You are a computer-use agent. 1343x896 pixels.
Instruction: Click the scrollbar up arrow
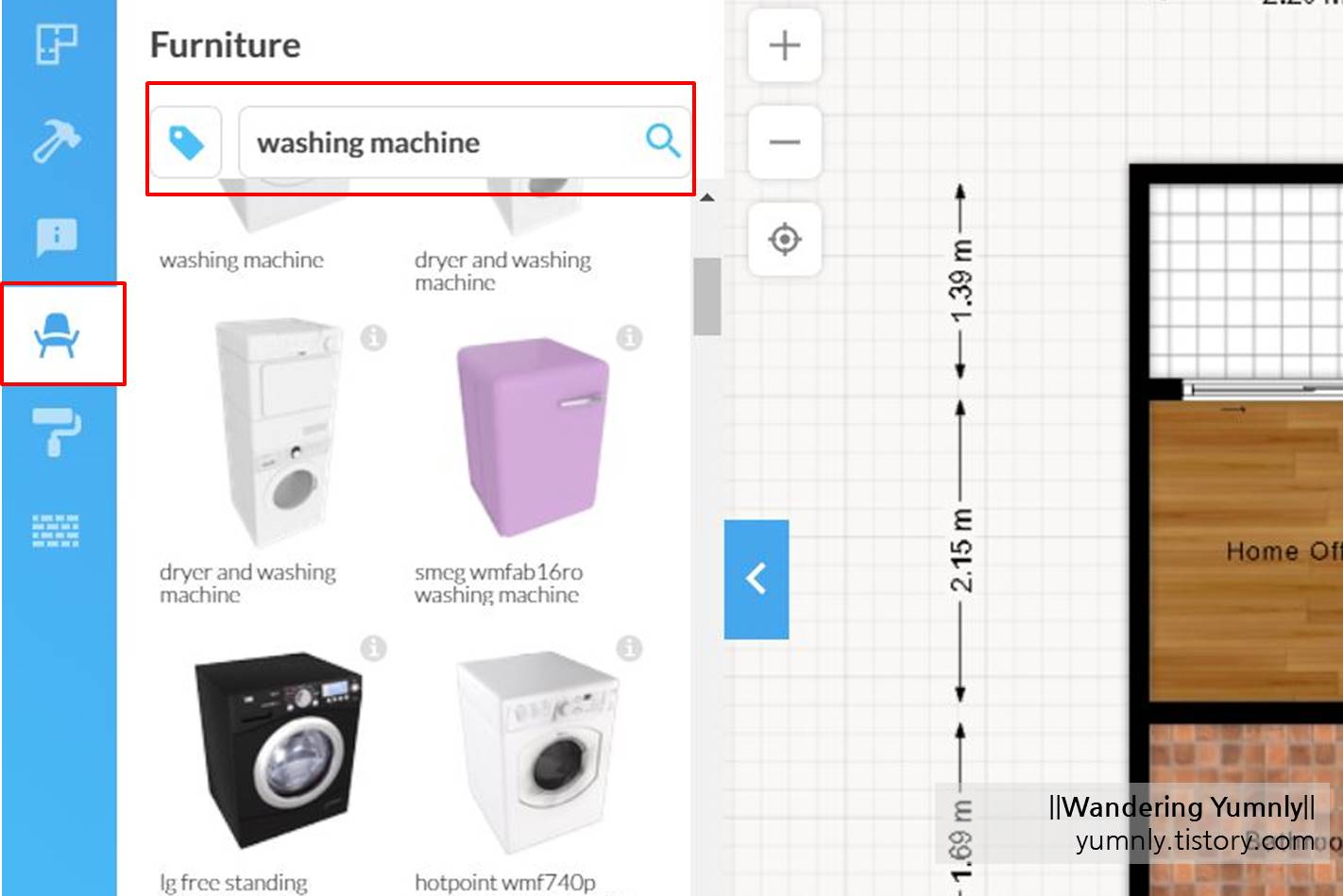pyautogui.click(x=706, y=197)
